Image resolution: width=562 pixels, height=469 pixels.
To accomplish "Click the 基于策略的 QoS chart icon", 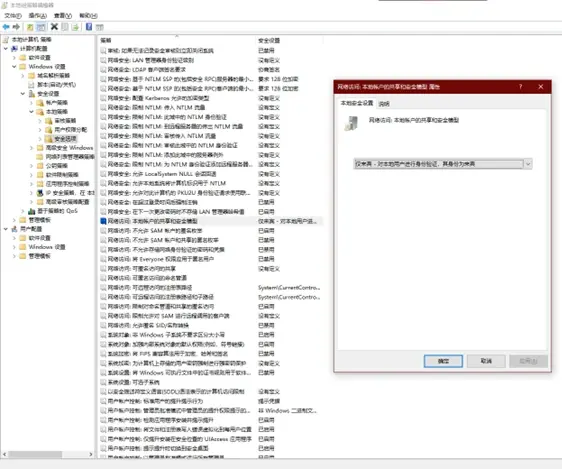I will pos(32,211).
